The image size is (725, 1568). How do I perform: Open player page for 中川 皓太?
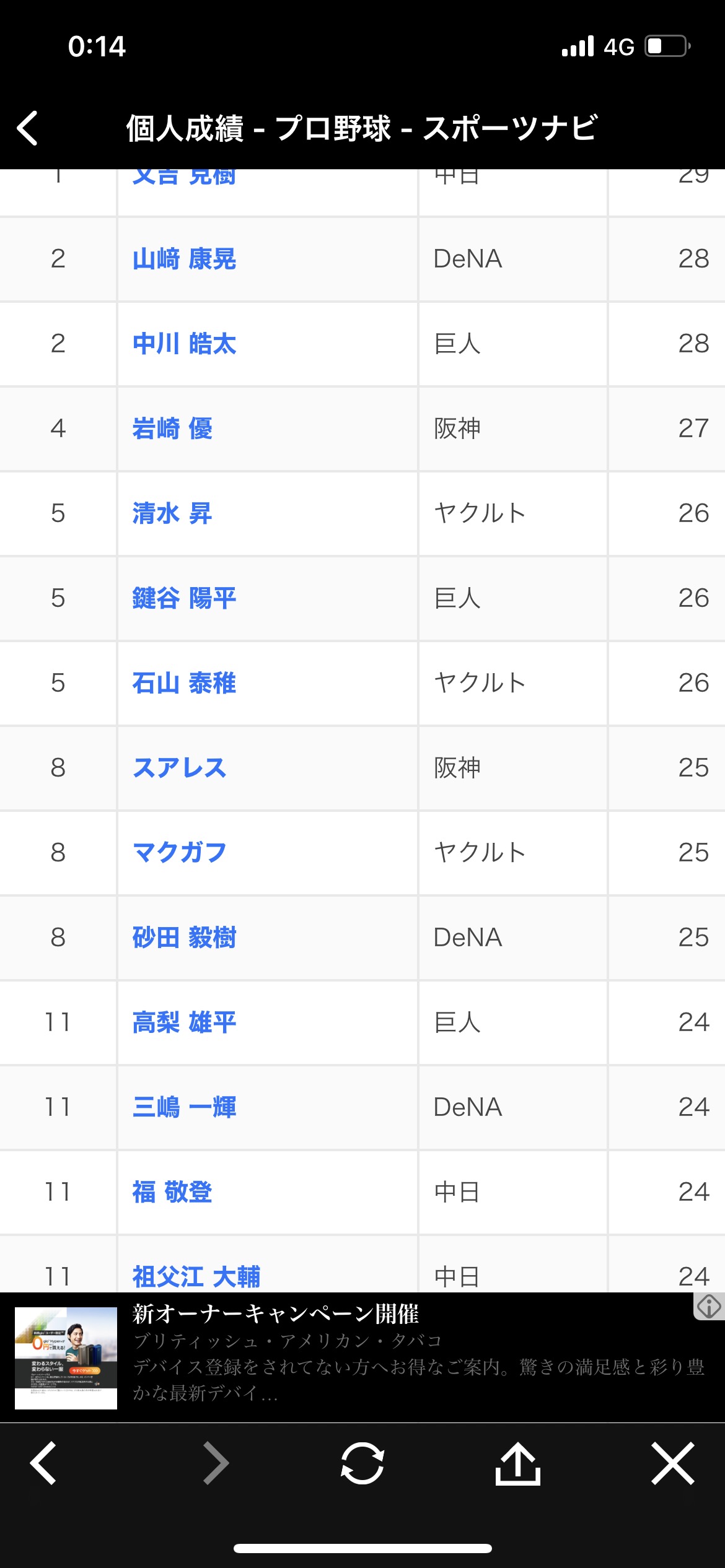(184, 344)
